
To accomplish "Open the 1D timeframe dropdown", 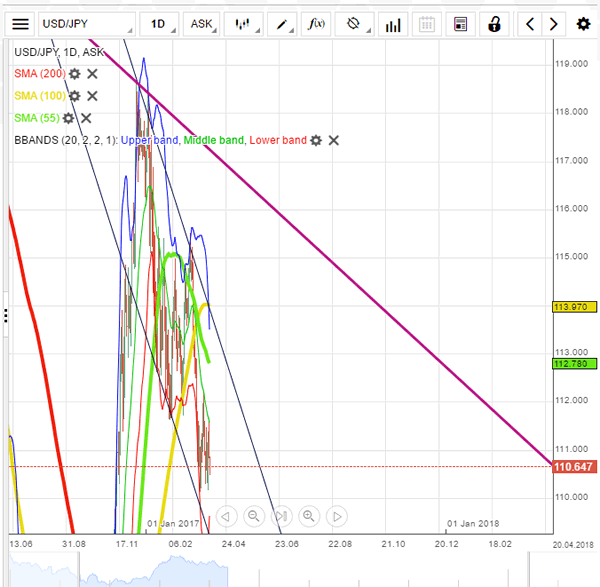I will click(158, 23).
